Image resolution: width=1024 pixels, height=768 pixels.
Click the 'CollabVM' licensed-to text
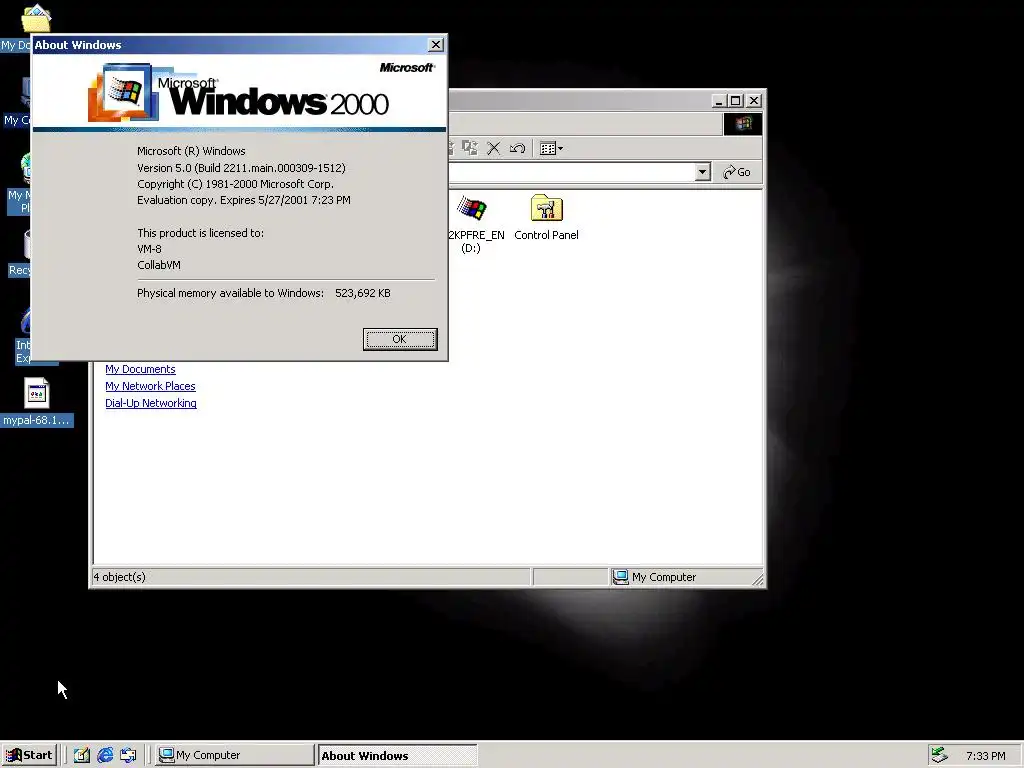pos(159,265)
